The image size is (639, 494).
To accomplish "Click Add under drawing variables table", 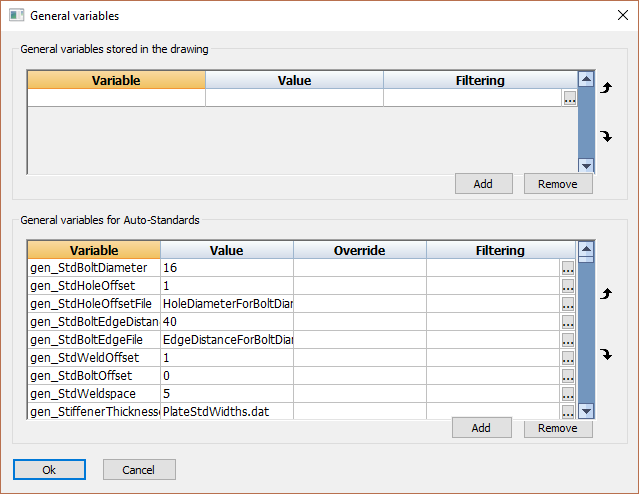I will (x=483, y=184).
